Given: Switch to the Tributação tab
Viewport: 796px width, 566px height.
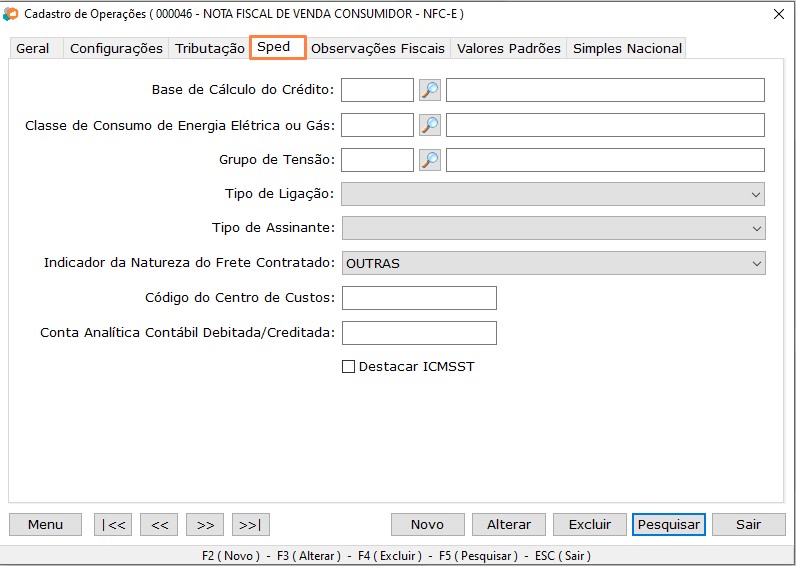Looking at the screenshot, I should pos(210,48).
